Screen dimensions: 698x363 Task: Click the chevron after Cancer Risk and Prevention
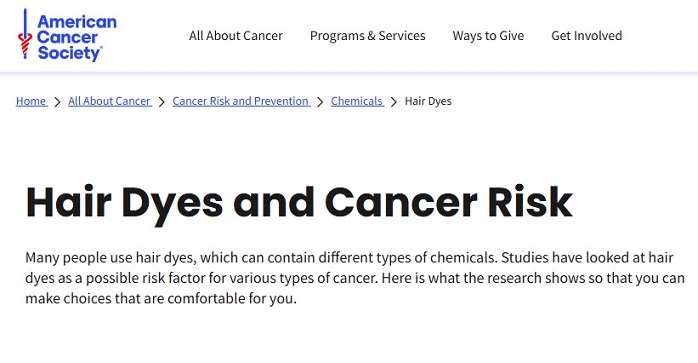click(x=320, y=102)
